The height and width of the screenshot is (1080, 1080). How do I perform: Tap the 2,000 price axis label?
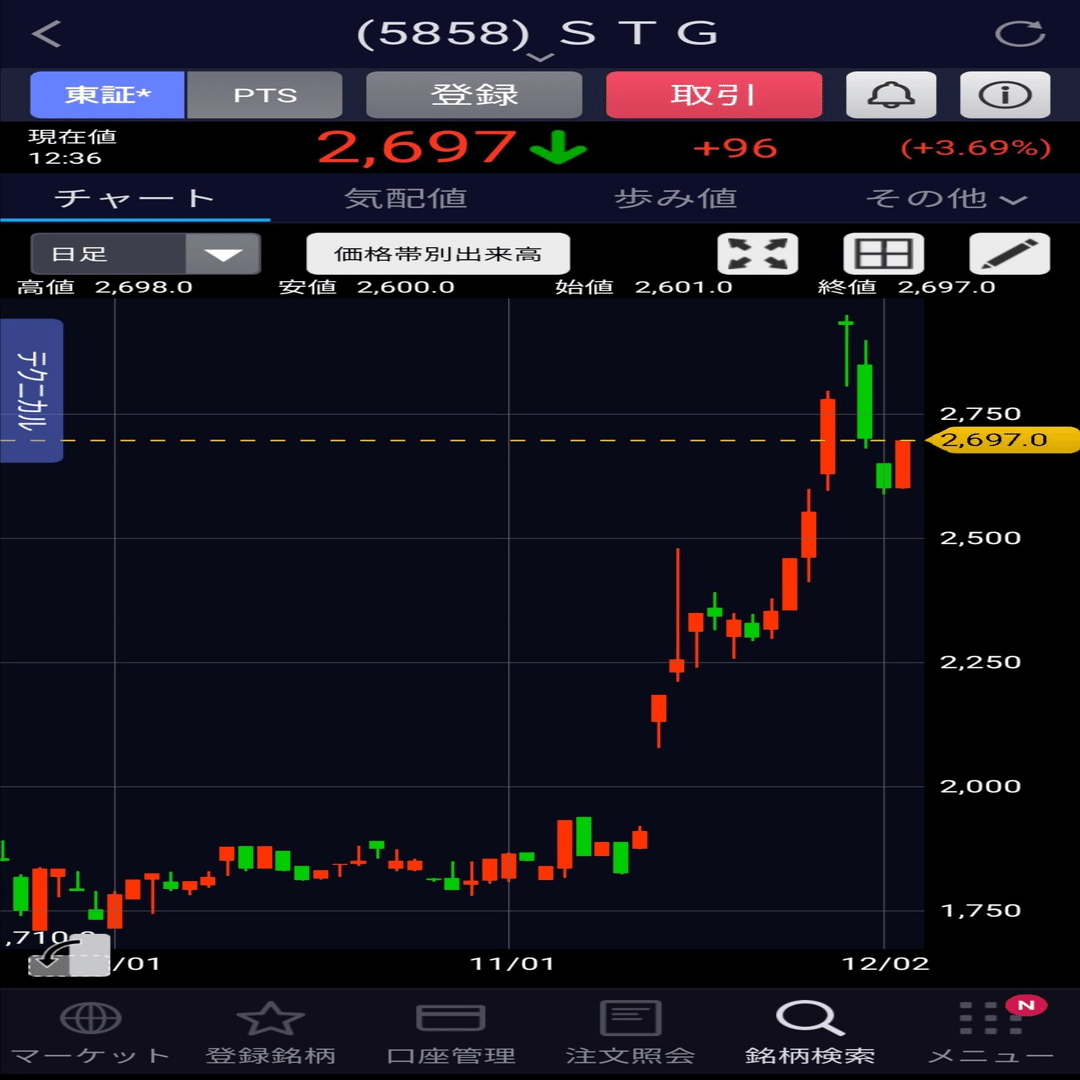pyautogui.click(x=980, y=785)
